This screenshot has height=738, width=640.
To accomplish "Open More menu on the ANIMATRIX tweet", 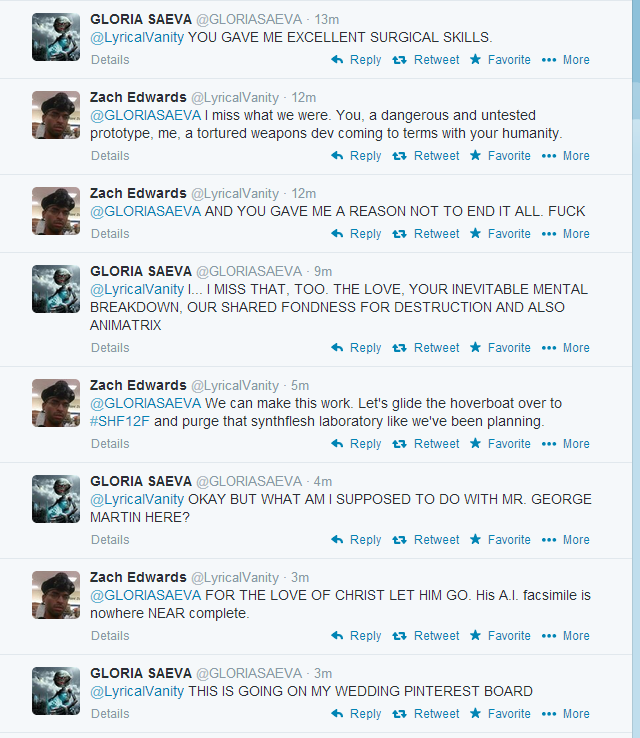I will [x=566, y=348].
